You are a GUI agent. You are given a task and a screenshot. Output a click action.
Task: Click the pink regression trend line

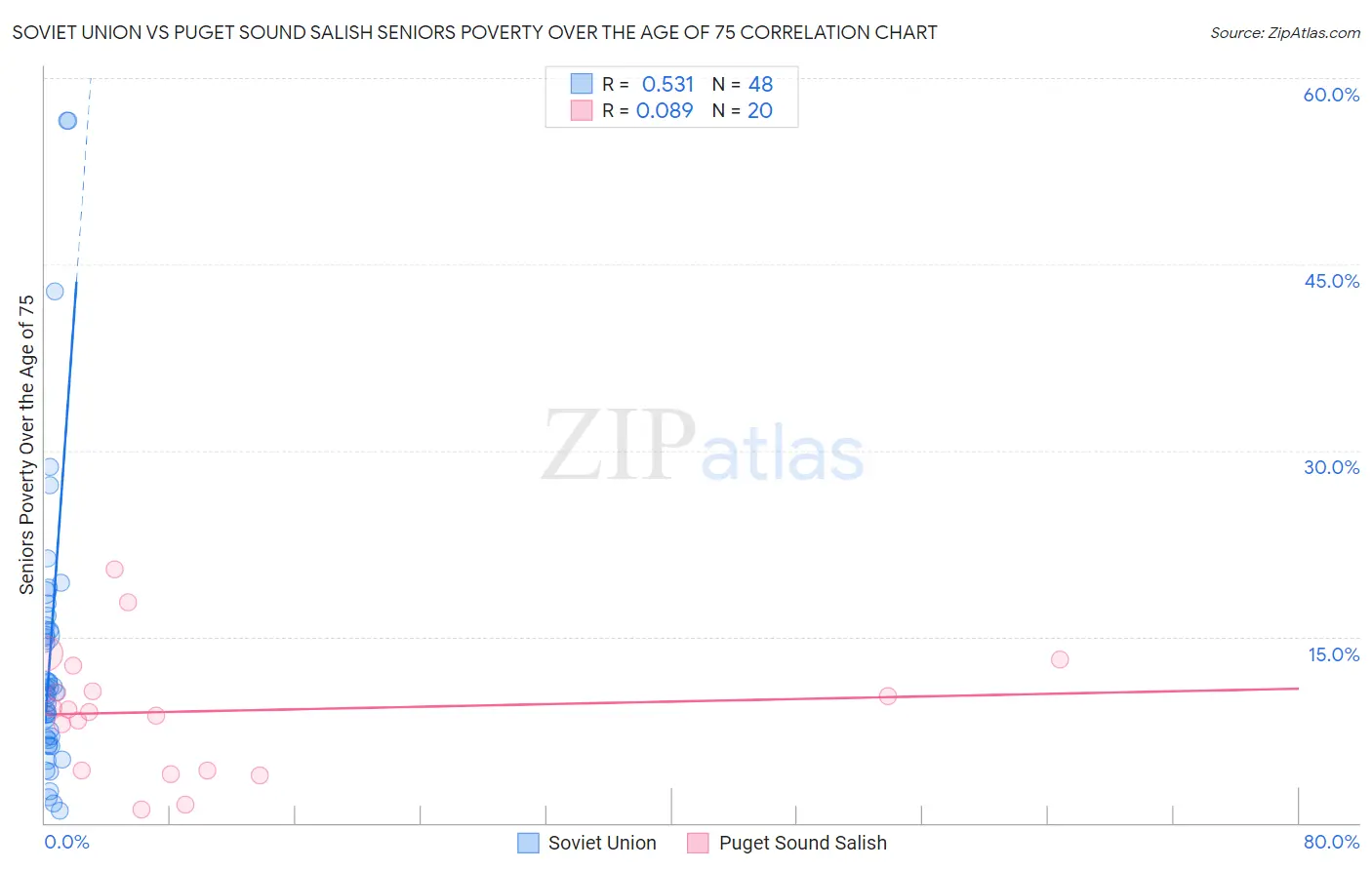click(x=671, y=701)
